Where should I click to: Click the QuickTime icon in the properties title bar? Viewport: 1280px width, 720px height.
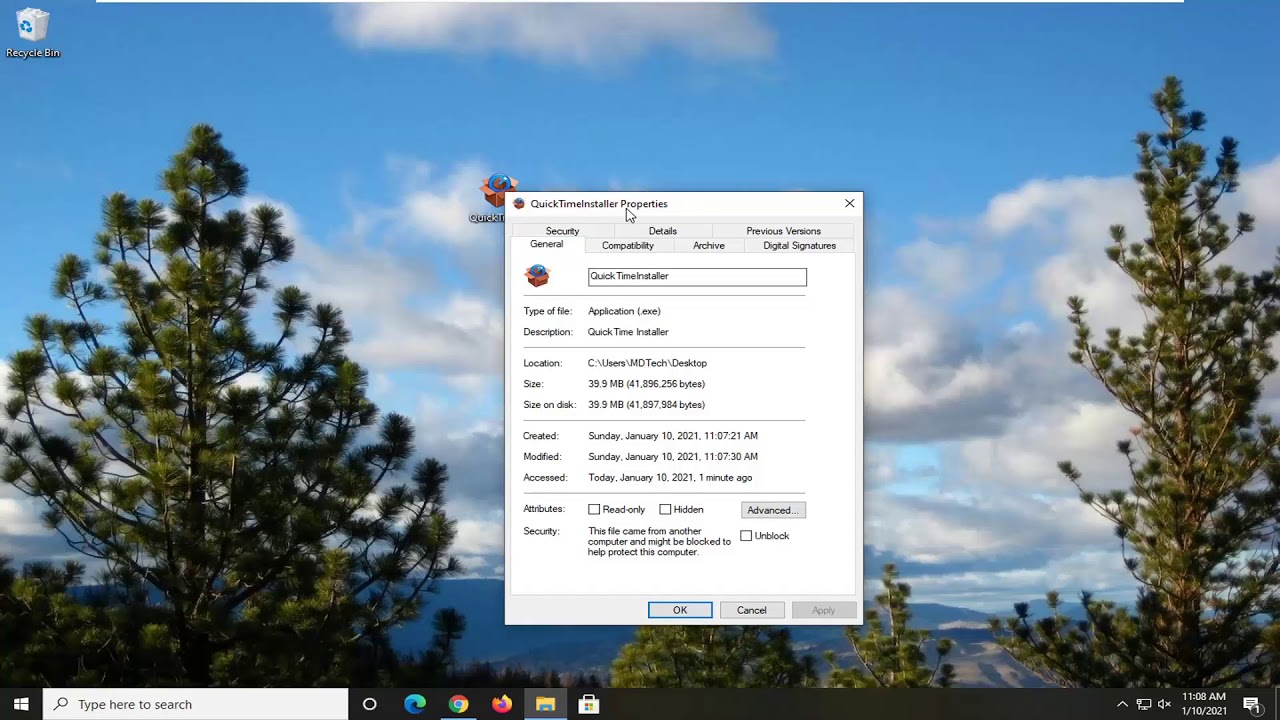518,204
